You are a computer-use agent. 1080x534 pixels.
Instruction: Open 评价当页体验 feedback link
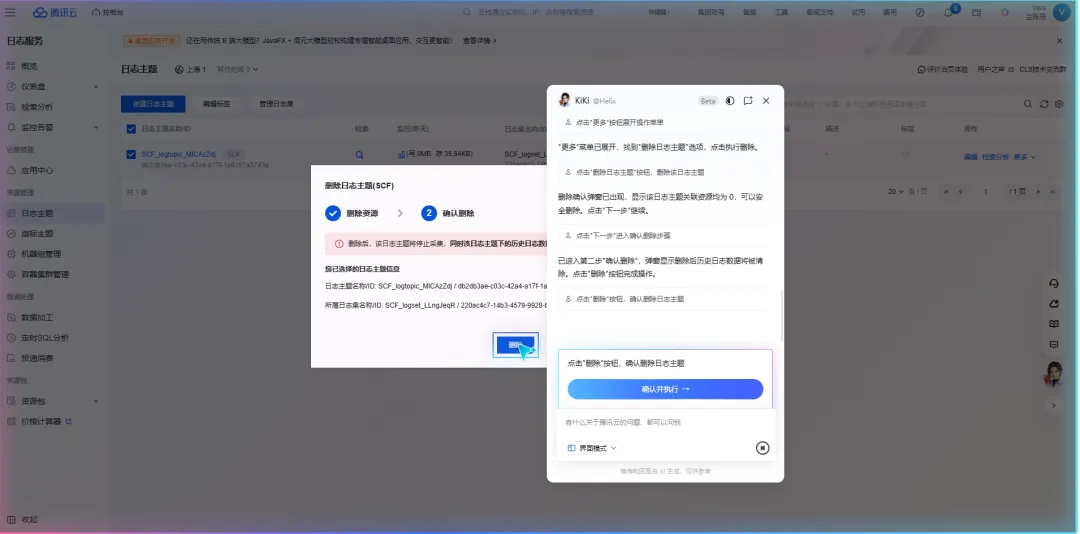[x=943, y=70]
